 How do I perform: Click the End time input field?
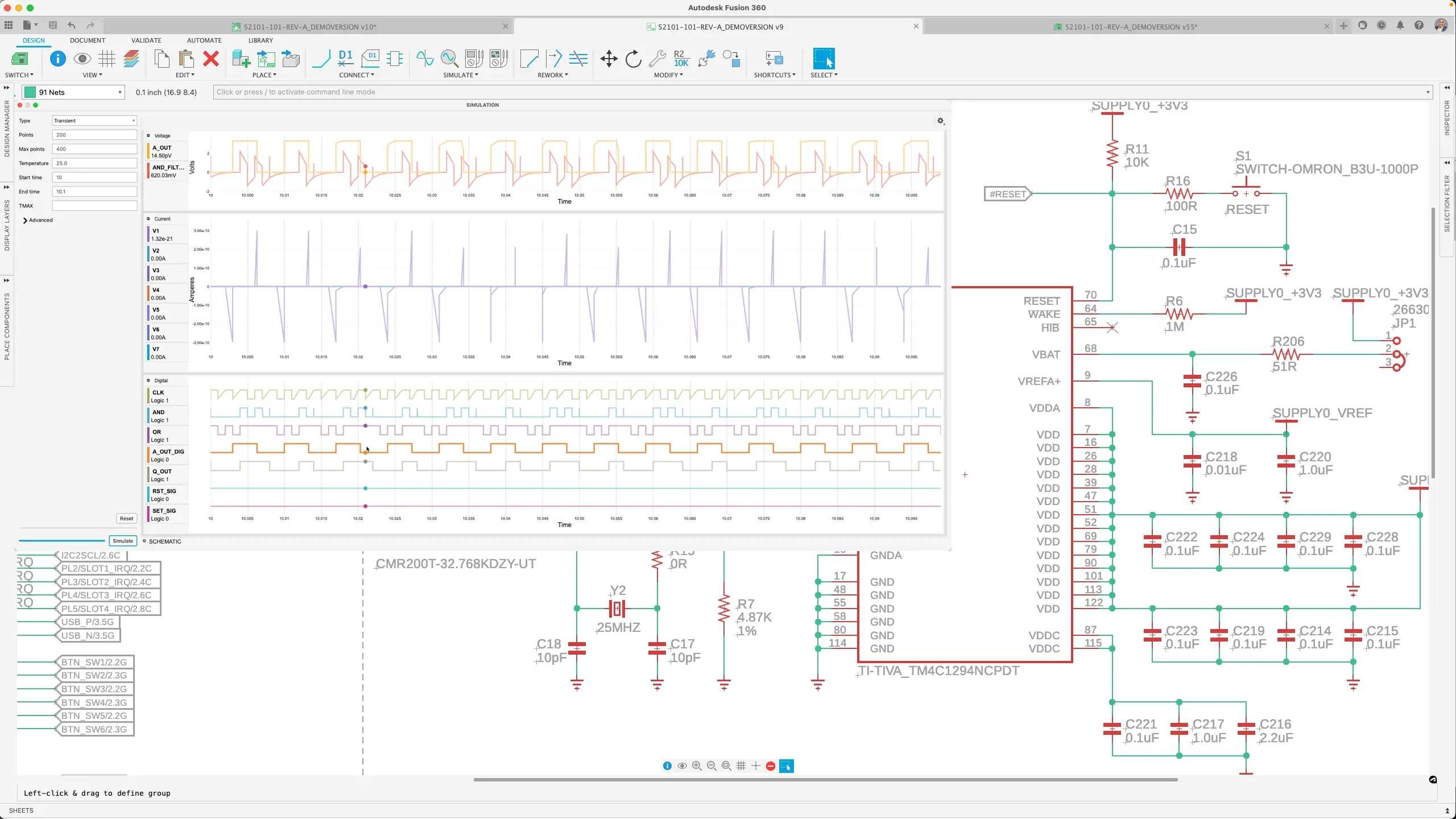[x=94, y=192]
